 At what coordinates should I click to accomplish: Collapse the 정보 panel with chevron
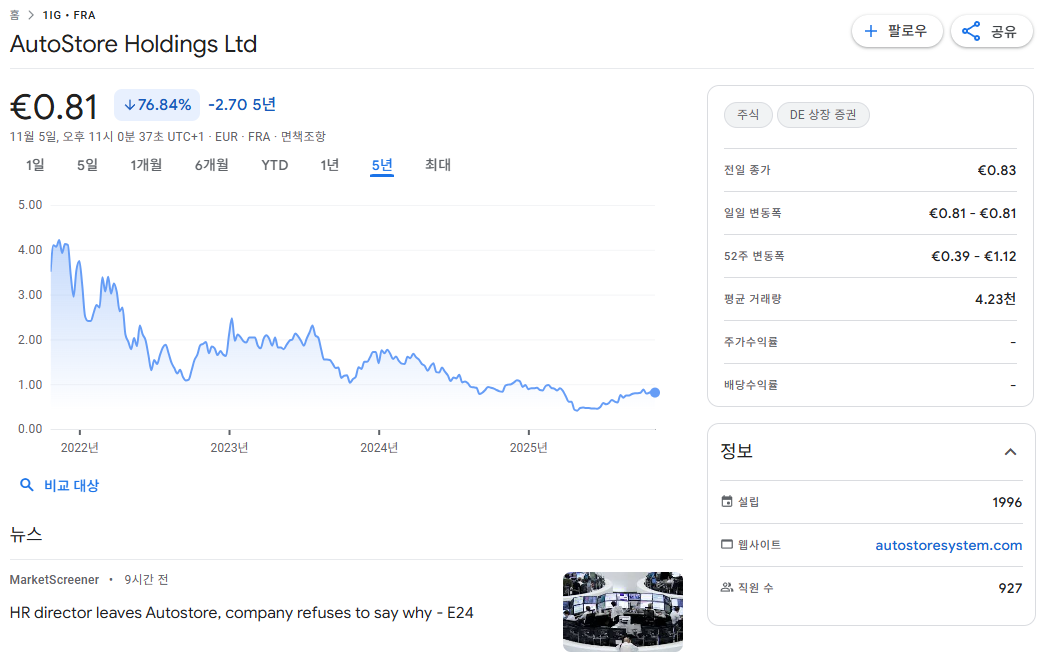1010,452
